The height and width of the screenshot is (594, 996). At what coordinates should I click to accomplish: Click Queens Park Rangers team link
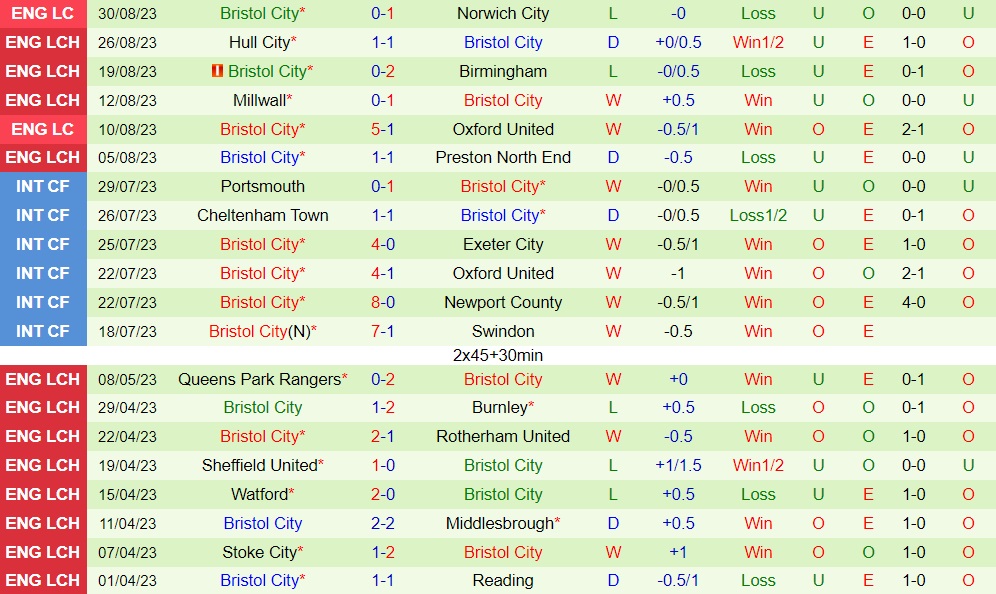pos(259,380)
